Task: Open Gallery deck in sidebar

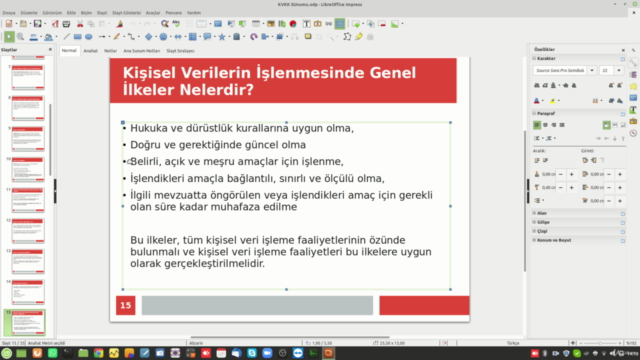Action: coord(633,122)
